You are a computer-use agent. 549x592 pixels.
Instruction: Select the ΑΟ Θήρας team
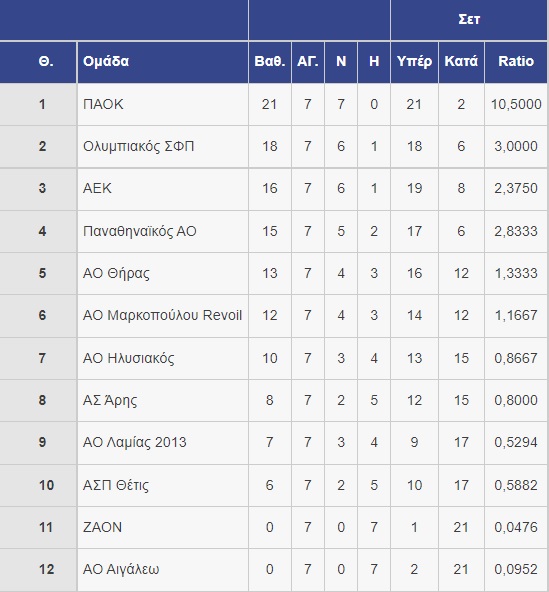(116, 273)
